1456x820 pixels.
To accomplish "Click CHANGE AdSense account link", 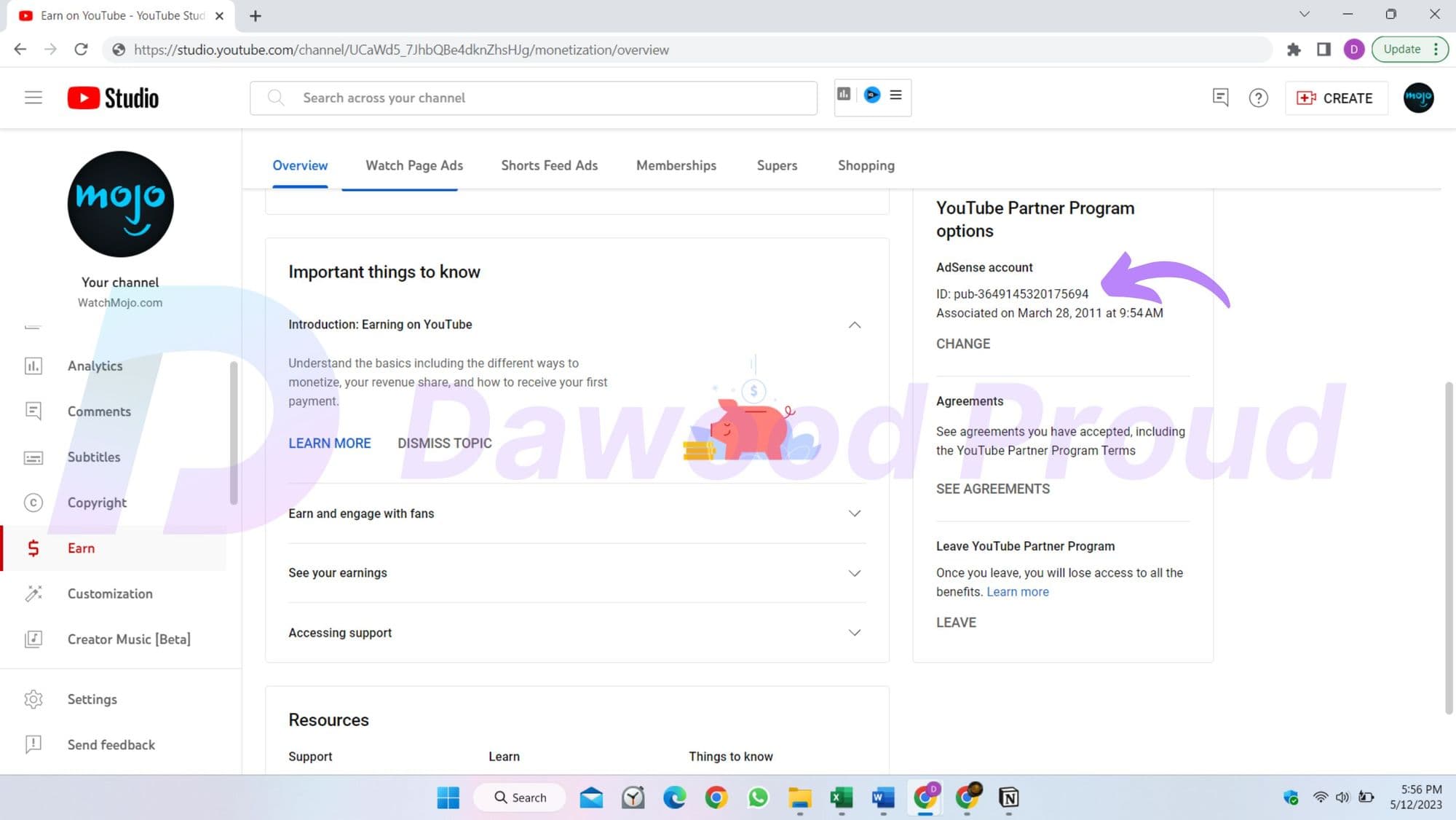I will click(x=963, y=343).
